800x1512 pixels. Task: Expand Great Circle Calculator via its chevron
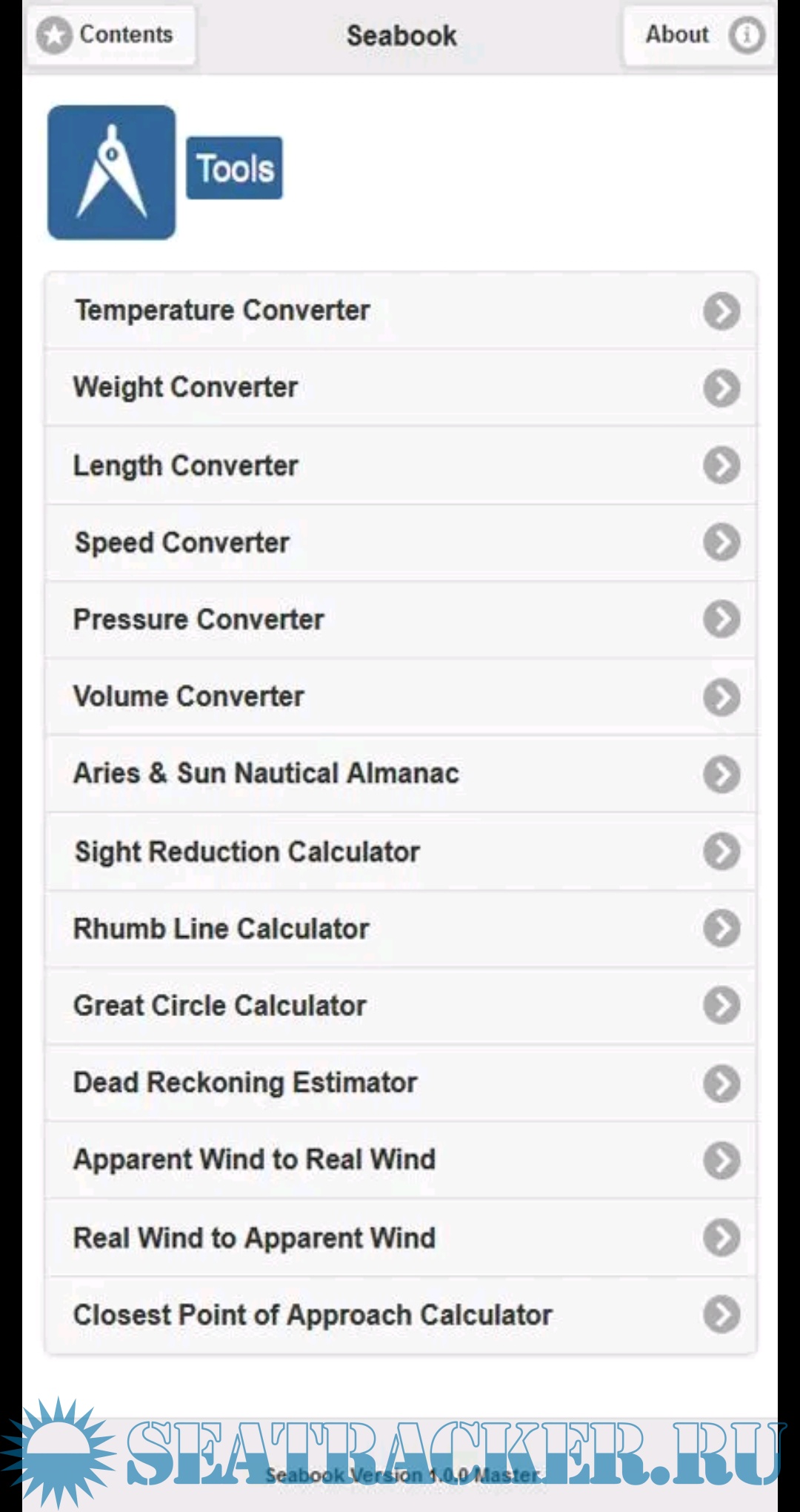click(x=721, y=1006)
